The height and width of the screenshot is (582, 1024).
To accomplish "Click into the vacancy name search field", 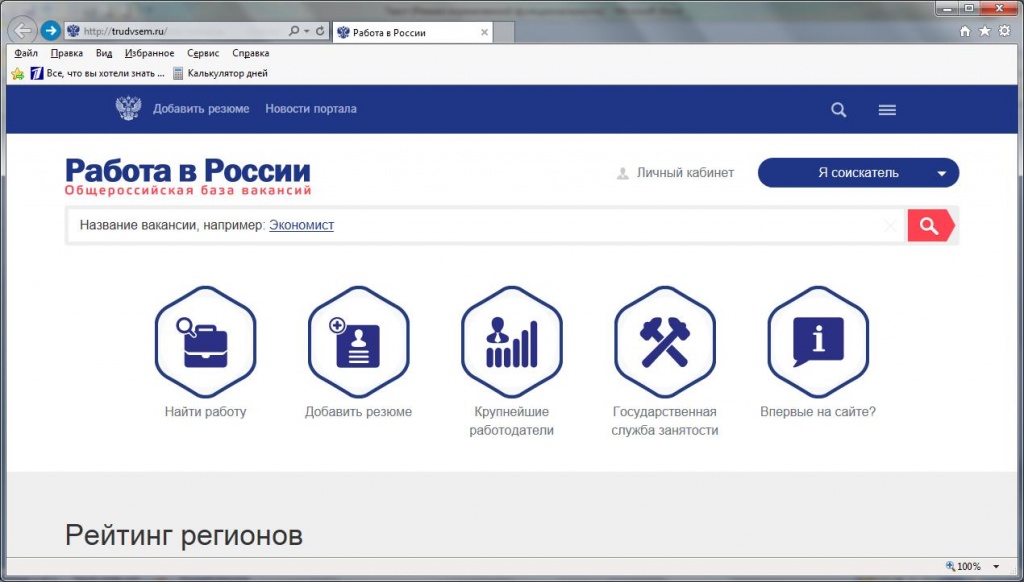I will (486, 226).
